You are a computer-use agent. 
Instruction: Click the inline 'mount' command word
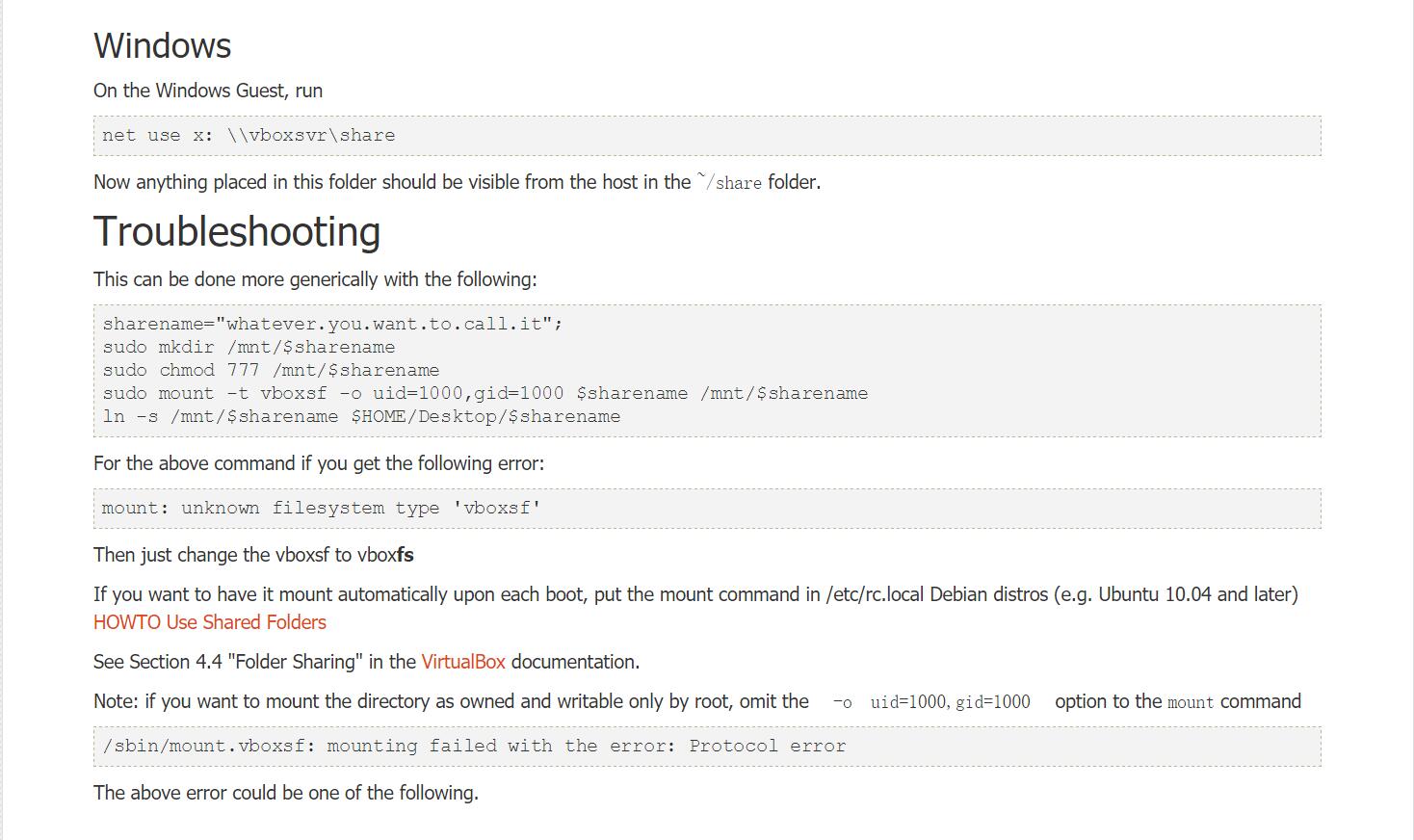1191,702
